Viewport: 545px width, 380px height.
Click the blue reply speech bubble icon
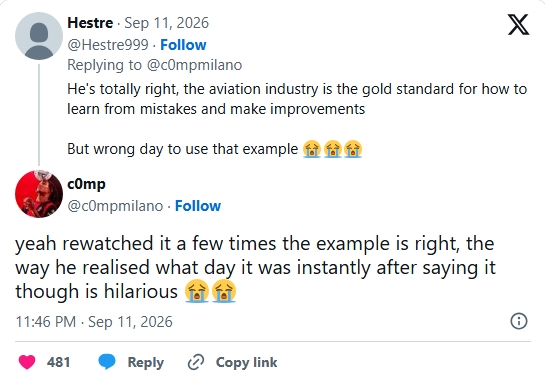(107, 362)
